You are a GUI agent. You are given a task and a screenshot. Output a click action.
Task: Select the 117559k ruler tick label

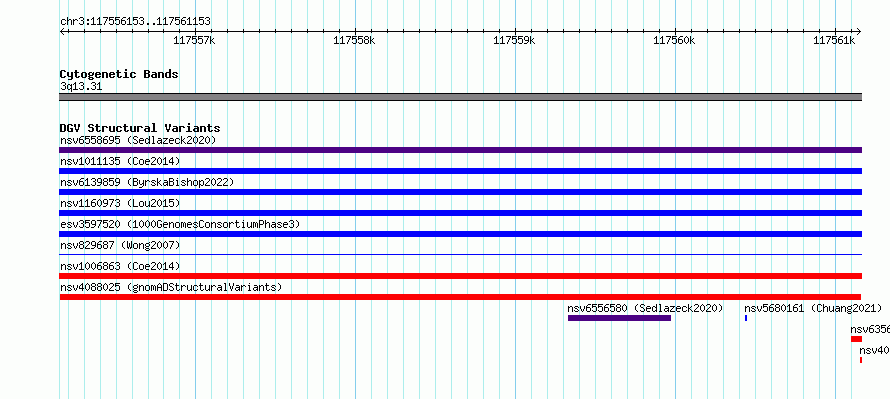pos(514,40)
